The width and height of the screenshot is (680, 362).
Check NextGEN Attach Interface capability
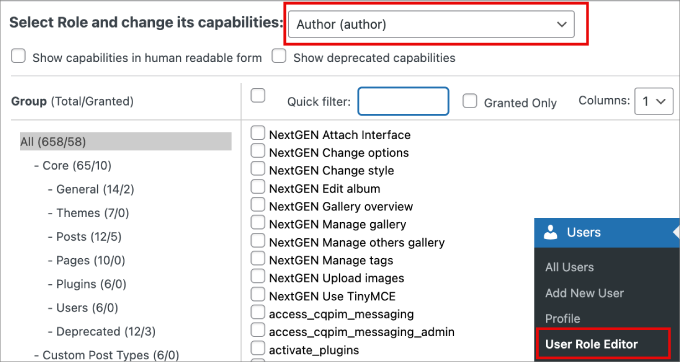[258, 133]
